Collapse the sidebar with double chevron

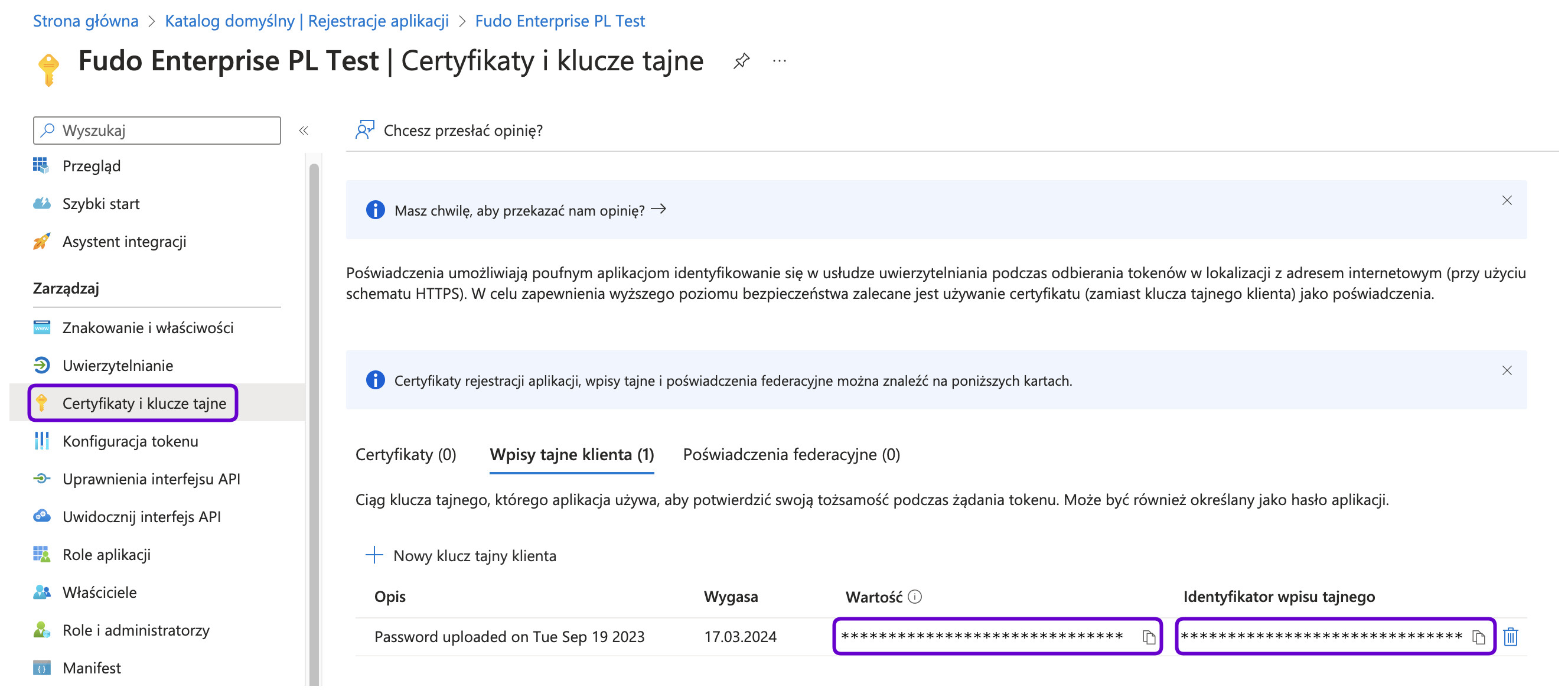pos(304,131)
